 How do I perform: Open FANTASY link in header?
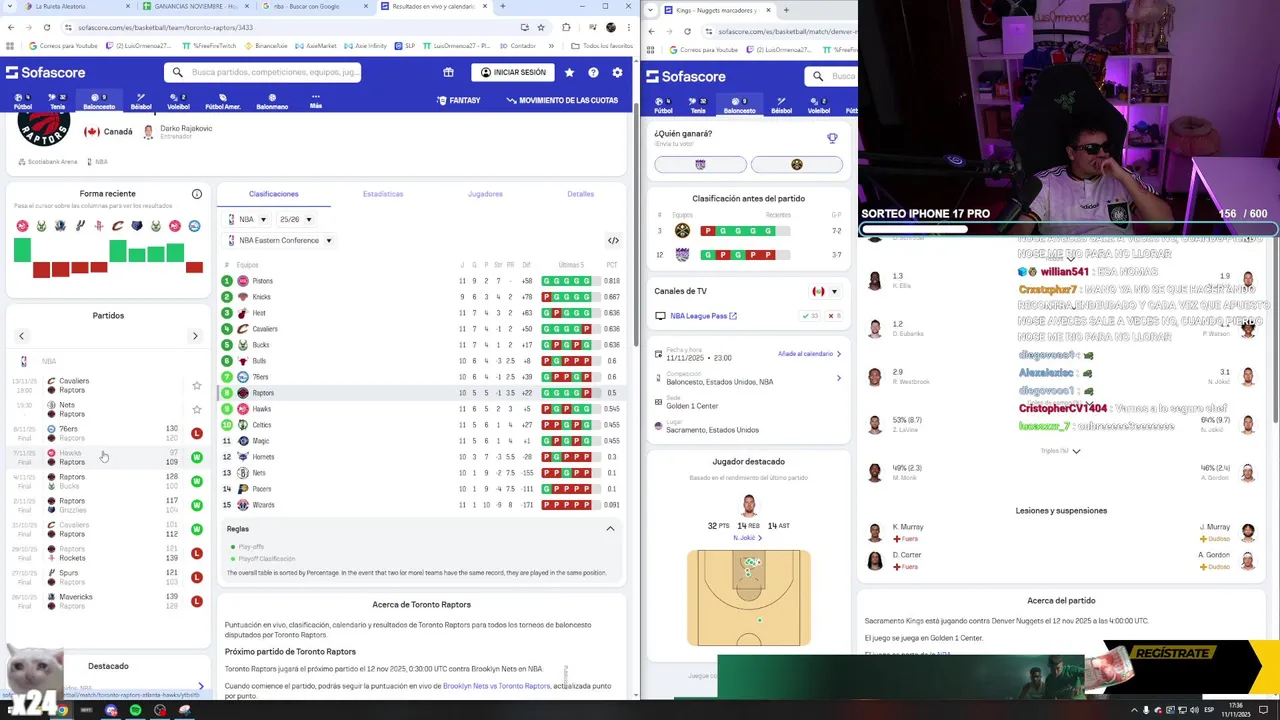tap(459, 100)
